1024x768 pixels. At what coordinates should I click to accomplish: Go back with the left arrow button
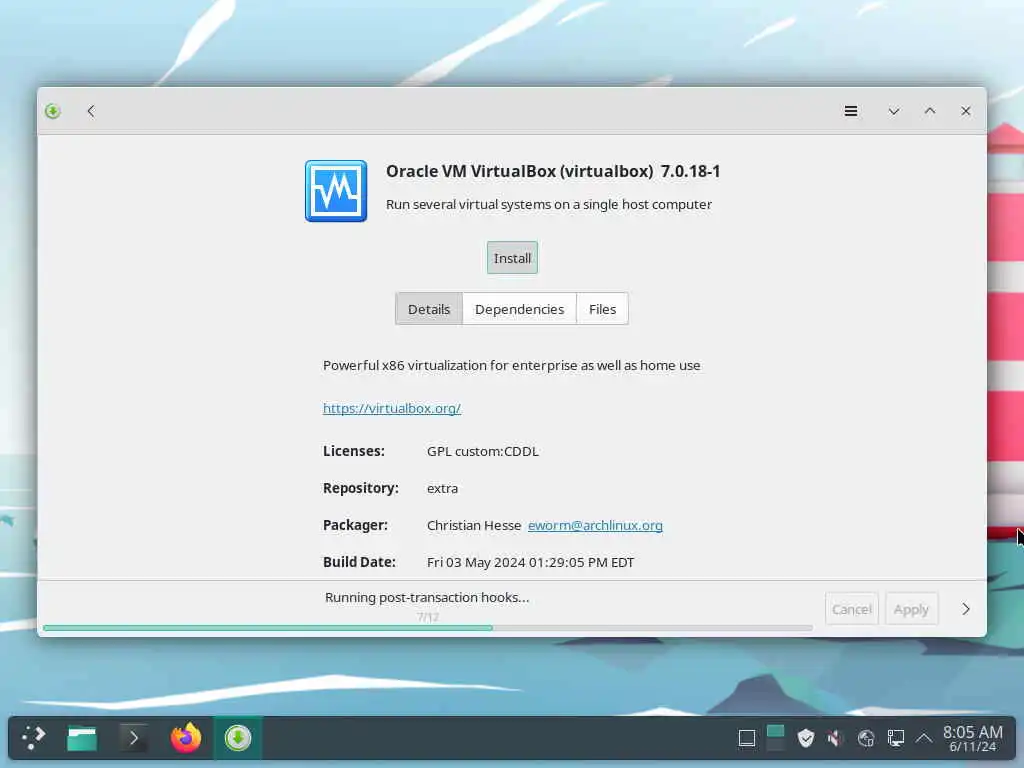pos(91,111)
